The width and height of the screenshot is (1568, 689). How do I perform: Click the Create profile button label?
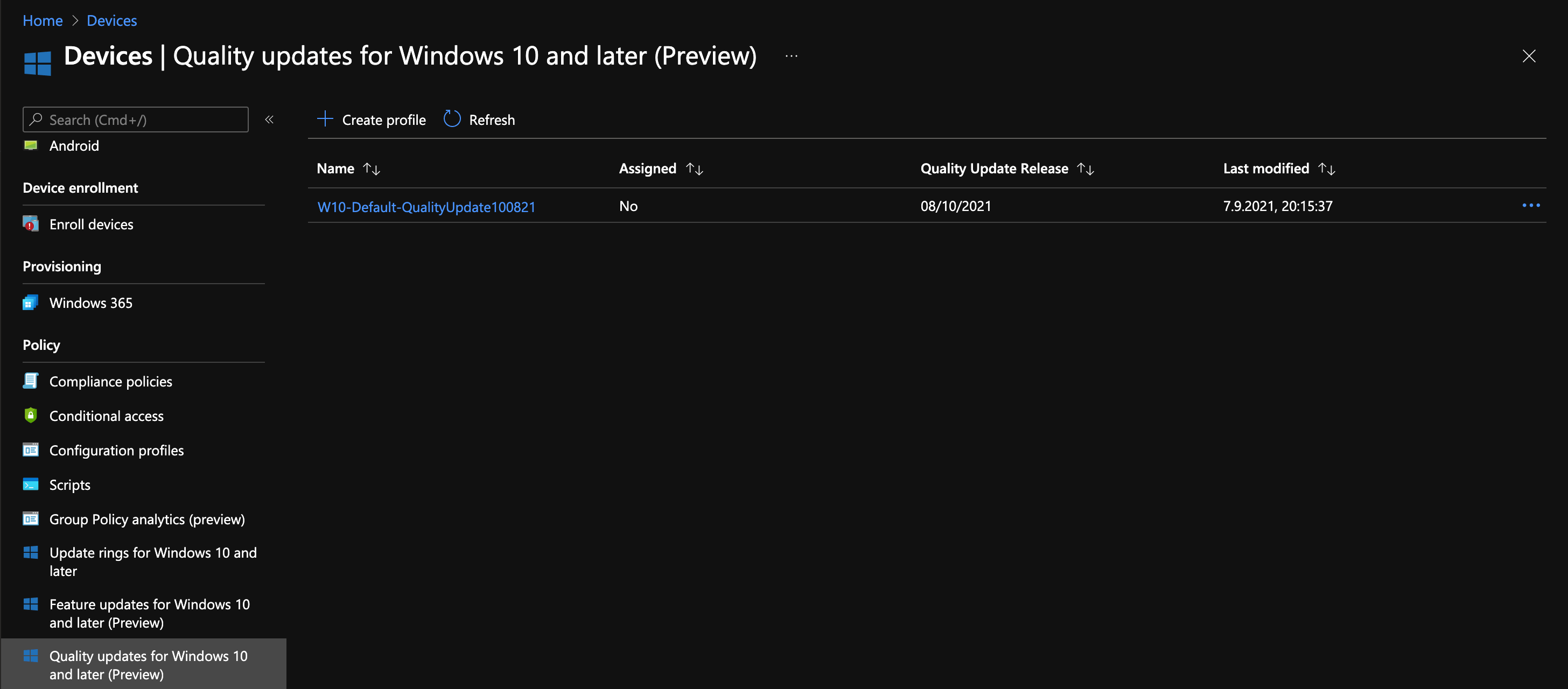(x=384, y=120)
